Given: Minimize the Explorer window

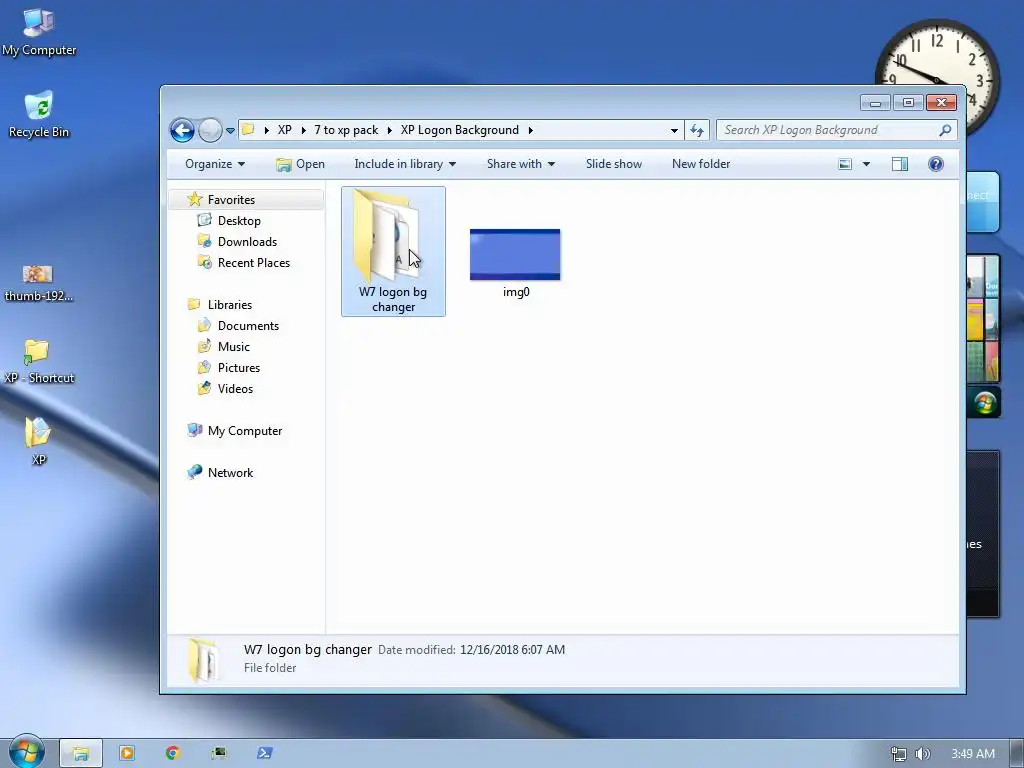Looking at the screenshot, I should point(875,103).
